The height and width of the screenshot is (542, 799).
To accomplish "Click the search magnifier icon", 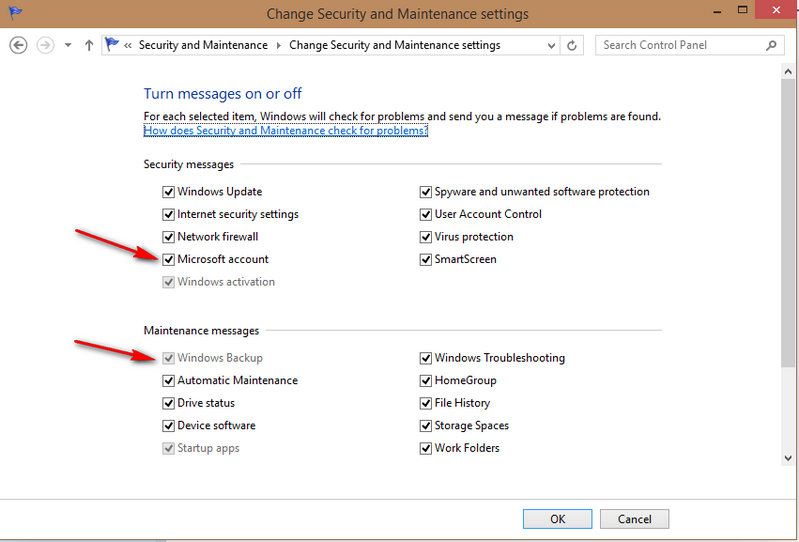I will [x=771, y=45].
